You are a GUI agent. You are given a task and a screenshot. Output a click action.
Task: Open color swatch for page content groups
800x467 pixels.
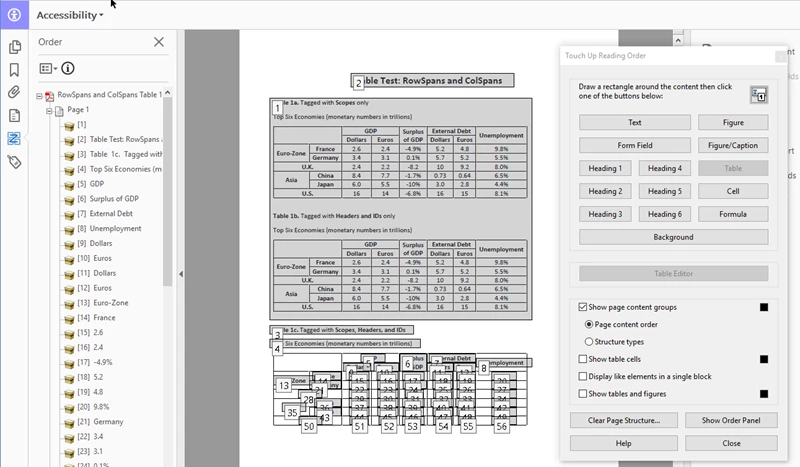point(764,307)
